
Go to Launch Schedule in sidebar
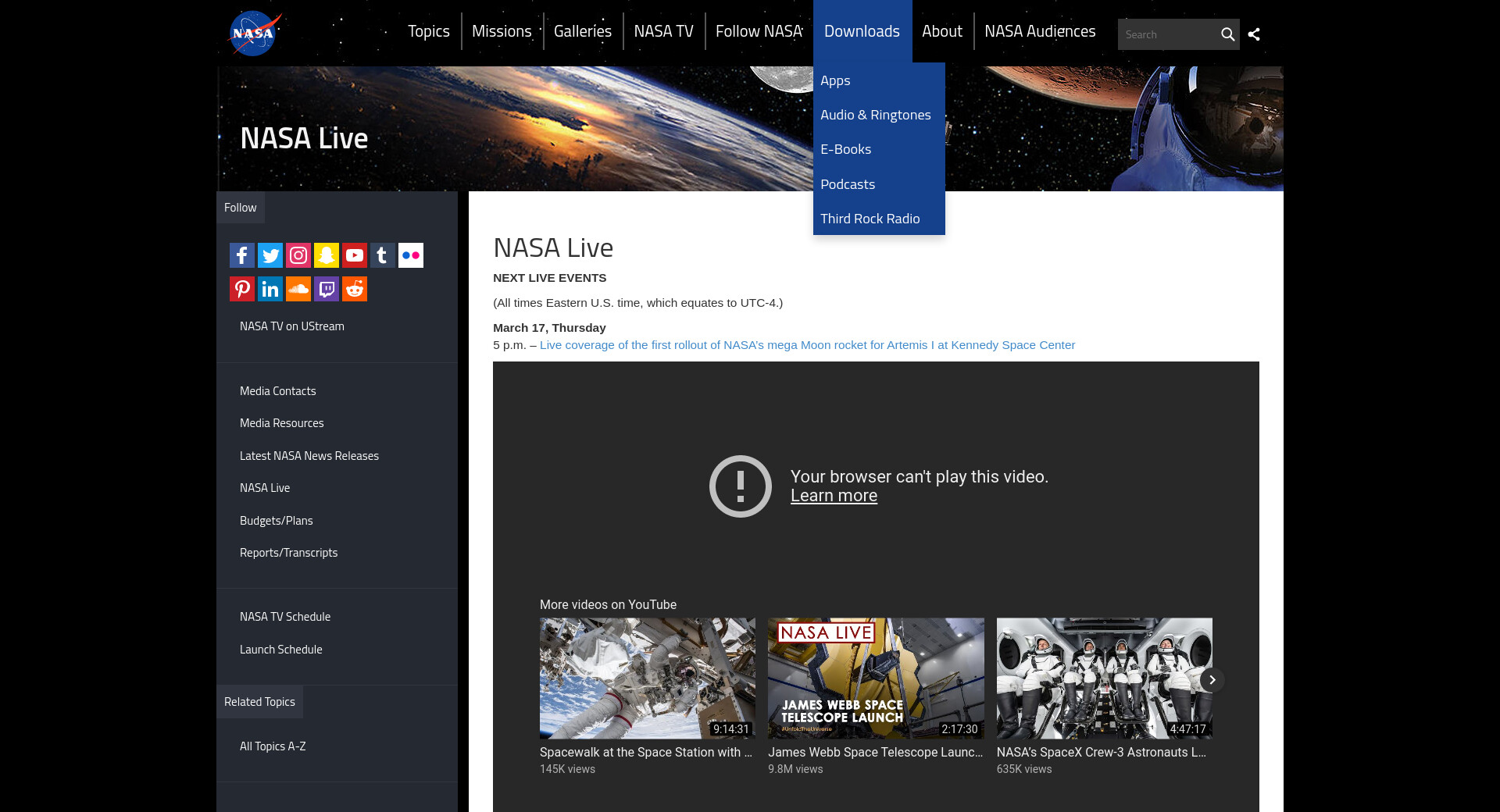coord(280,650)
